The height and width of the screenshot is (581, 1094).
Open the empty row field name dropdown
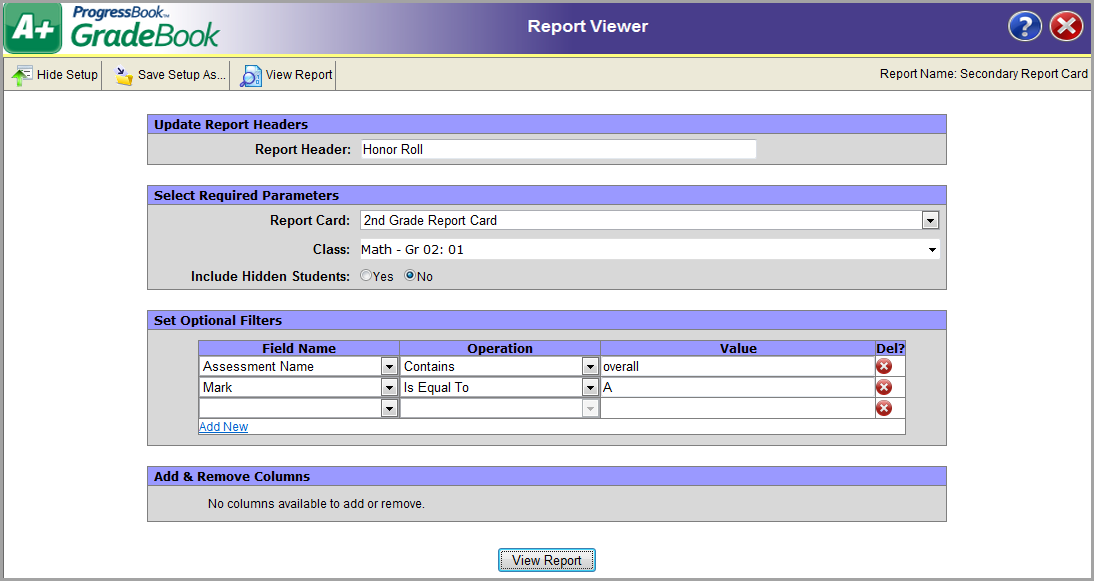[x=389, y=408]
